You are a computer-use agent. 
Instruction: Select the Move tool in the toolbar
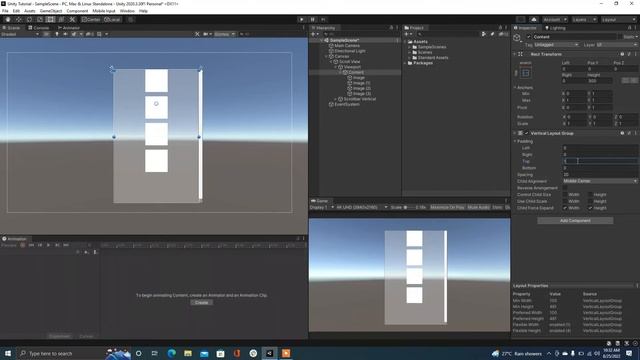(18, 19)
